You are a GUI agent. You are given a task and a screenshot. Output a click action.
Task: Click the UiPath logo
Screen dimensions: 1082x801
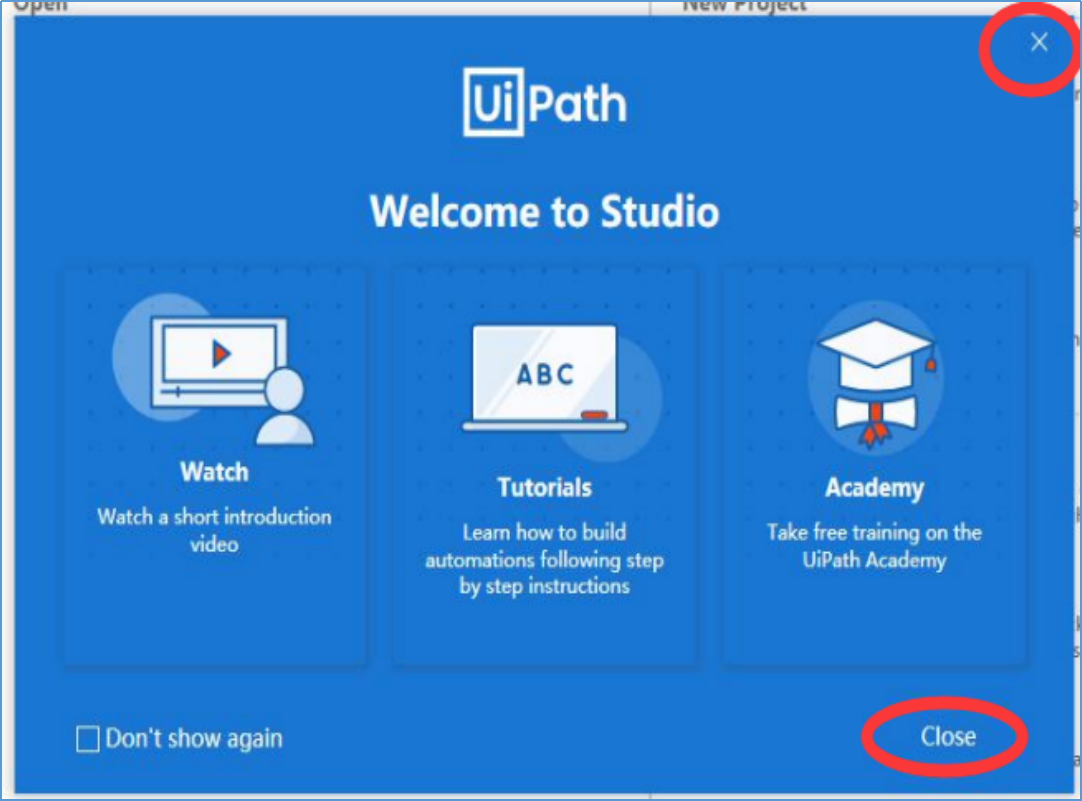pos(544,103)
